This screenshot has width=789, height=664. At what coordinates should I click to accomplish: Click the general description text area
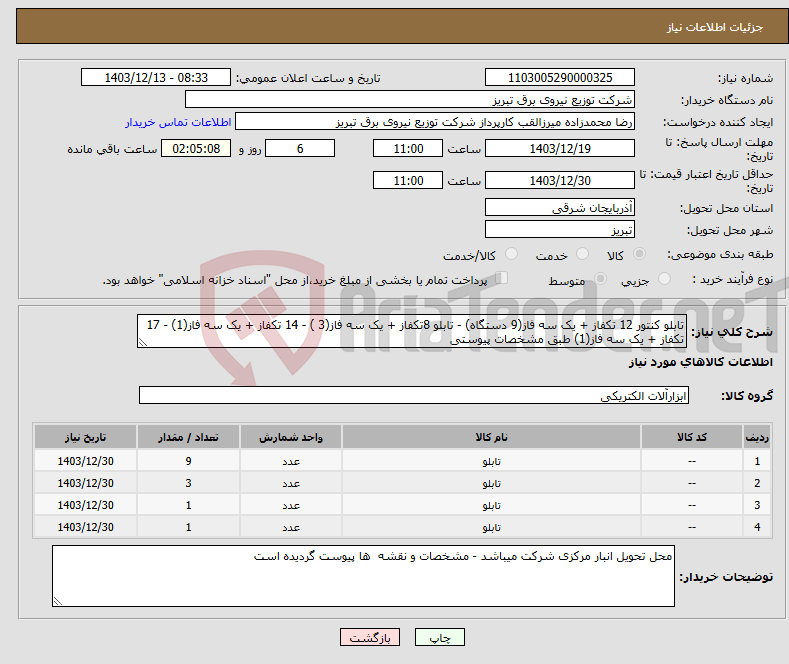(x=412, y=331)
